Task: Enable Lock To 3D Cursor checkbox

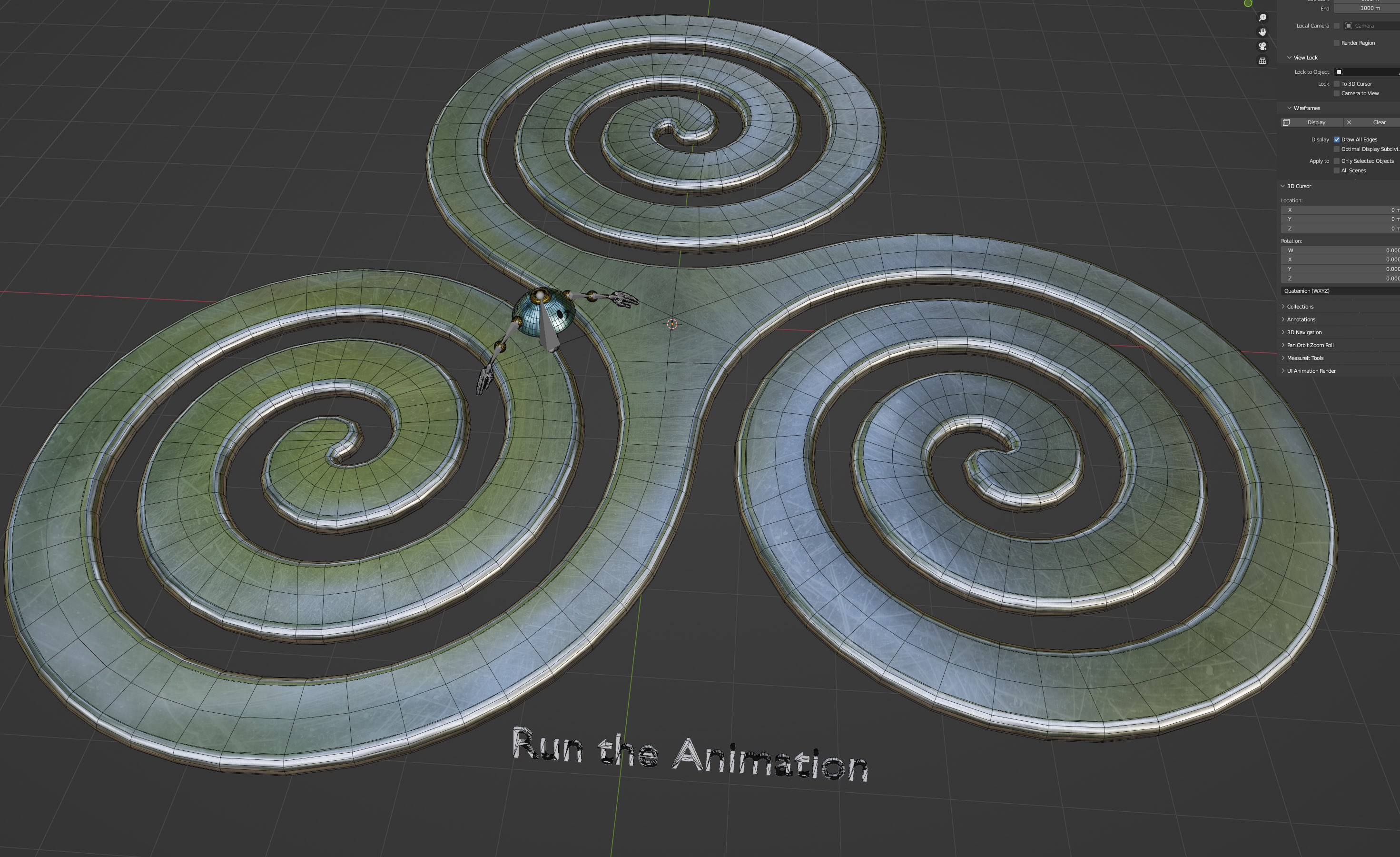Action: click(1337, 84)
